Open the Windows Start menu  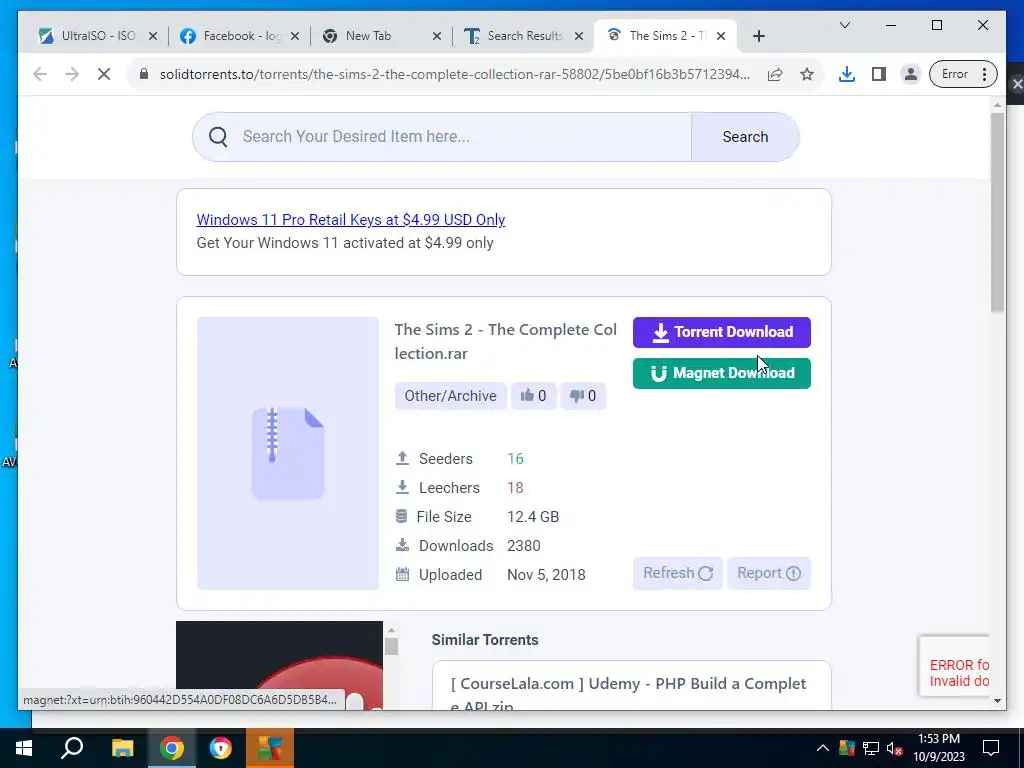pyautogui.click(x=24, y=748)
